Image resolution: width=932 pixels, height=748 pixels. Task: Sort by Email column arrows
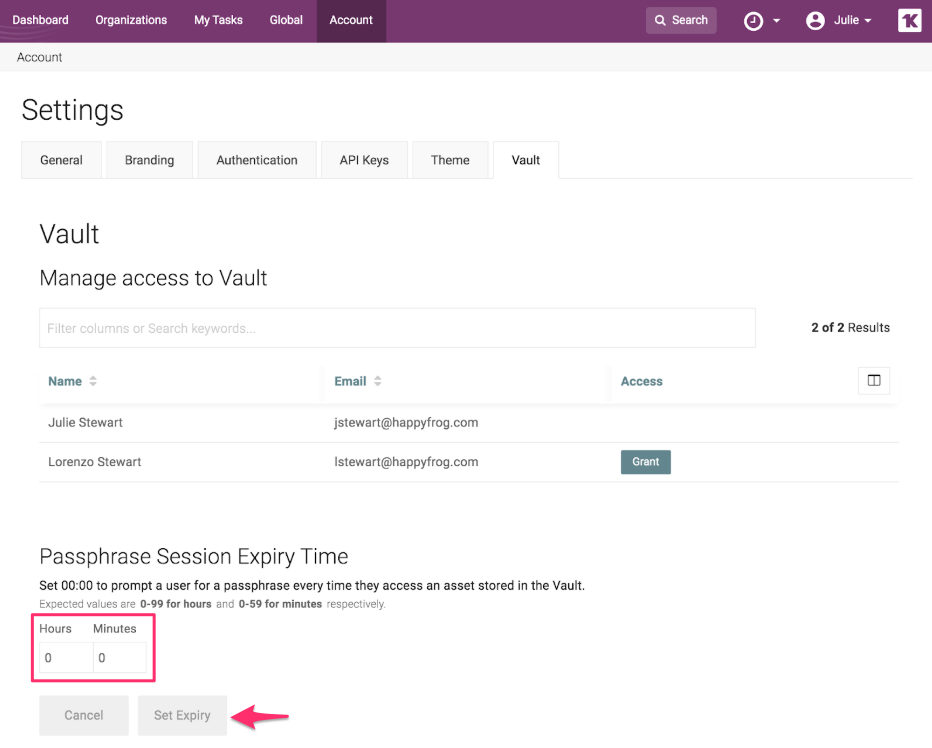pos(378,382)
